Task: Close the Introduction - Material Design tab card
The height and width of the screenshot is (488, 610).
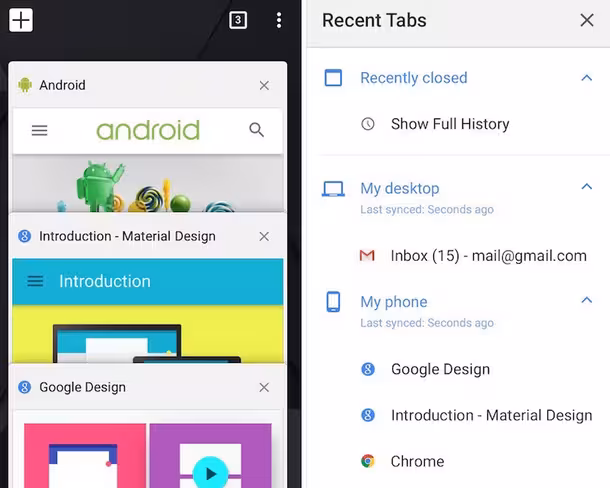Action: (264, 236)
